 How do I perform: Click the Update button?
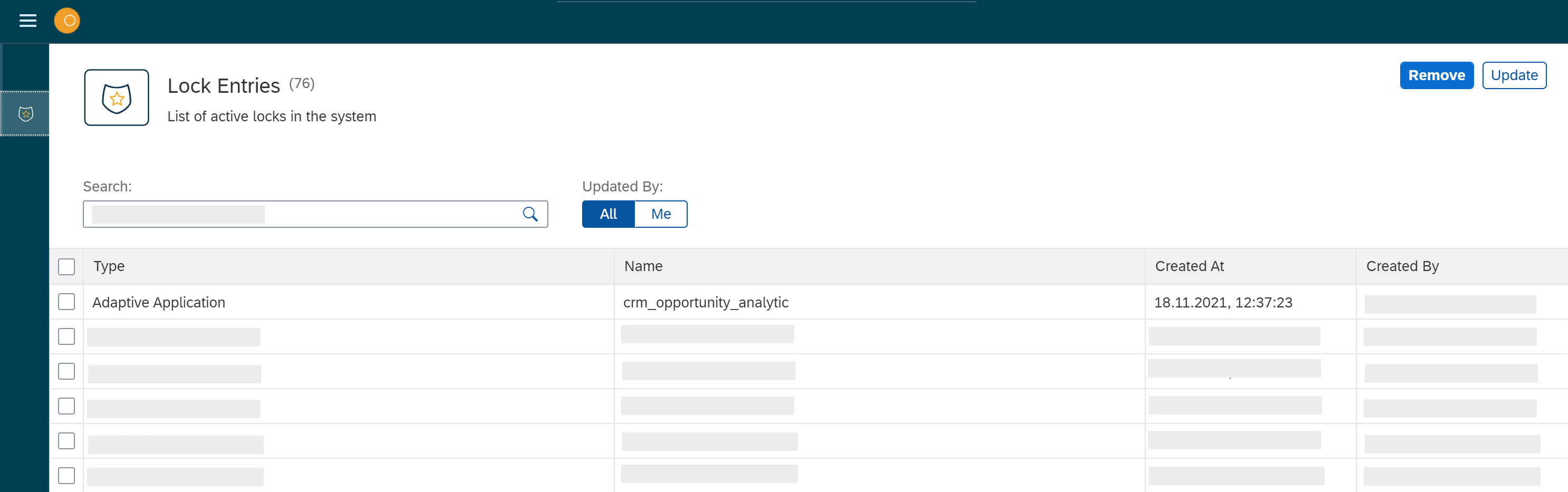tap(1514, 75)
